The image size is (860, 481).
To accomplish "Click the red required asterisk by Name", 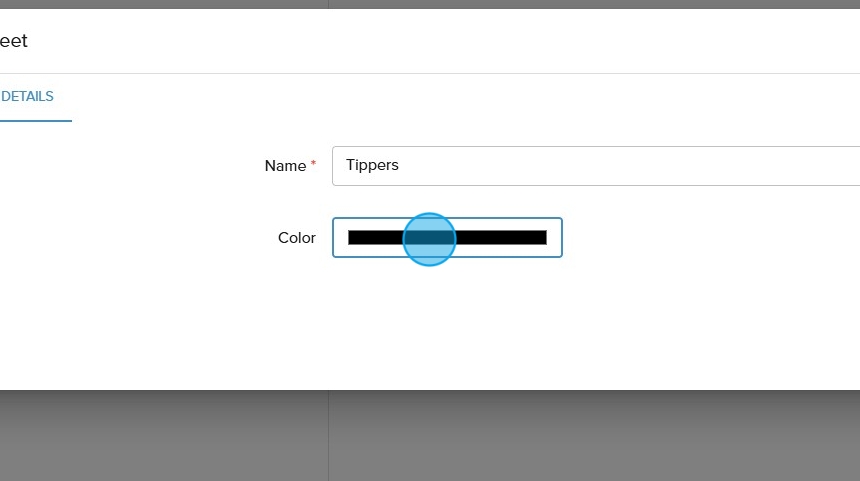I will pyautogui.click(x=313, y=163).
